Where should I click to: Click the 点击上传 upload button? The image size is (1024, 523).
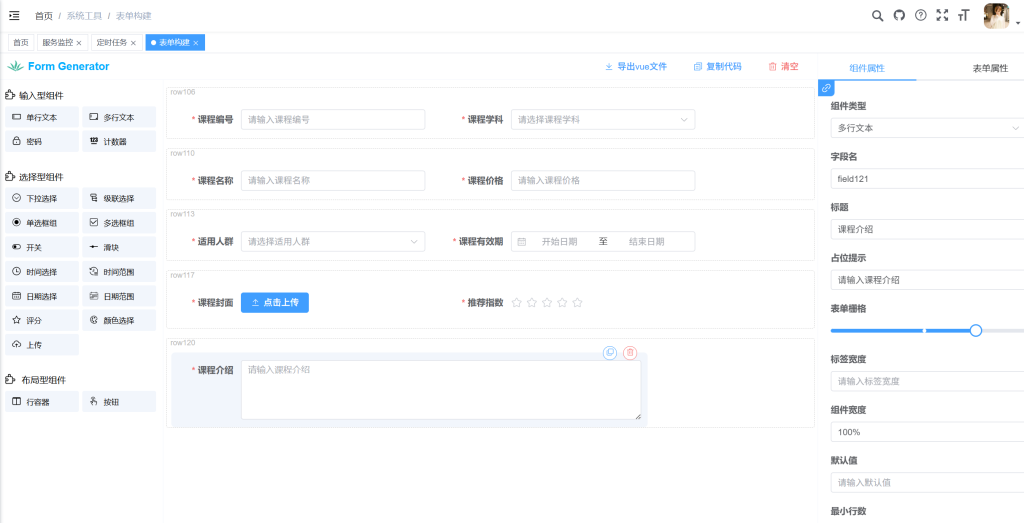pos(274,302)
